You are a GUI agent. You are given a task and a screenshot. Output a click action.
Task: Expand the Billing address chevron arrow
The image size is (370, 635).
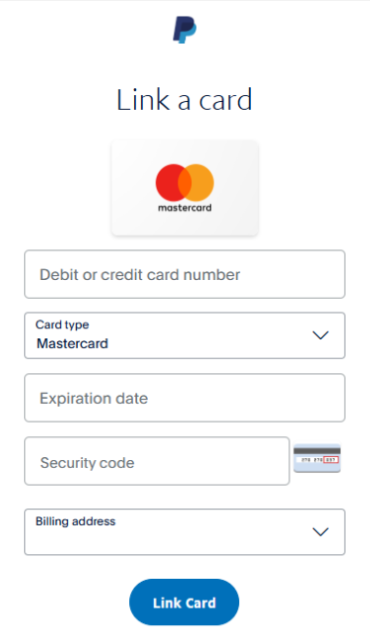click(320, 532)
